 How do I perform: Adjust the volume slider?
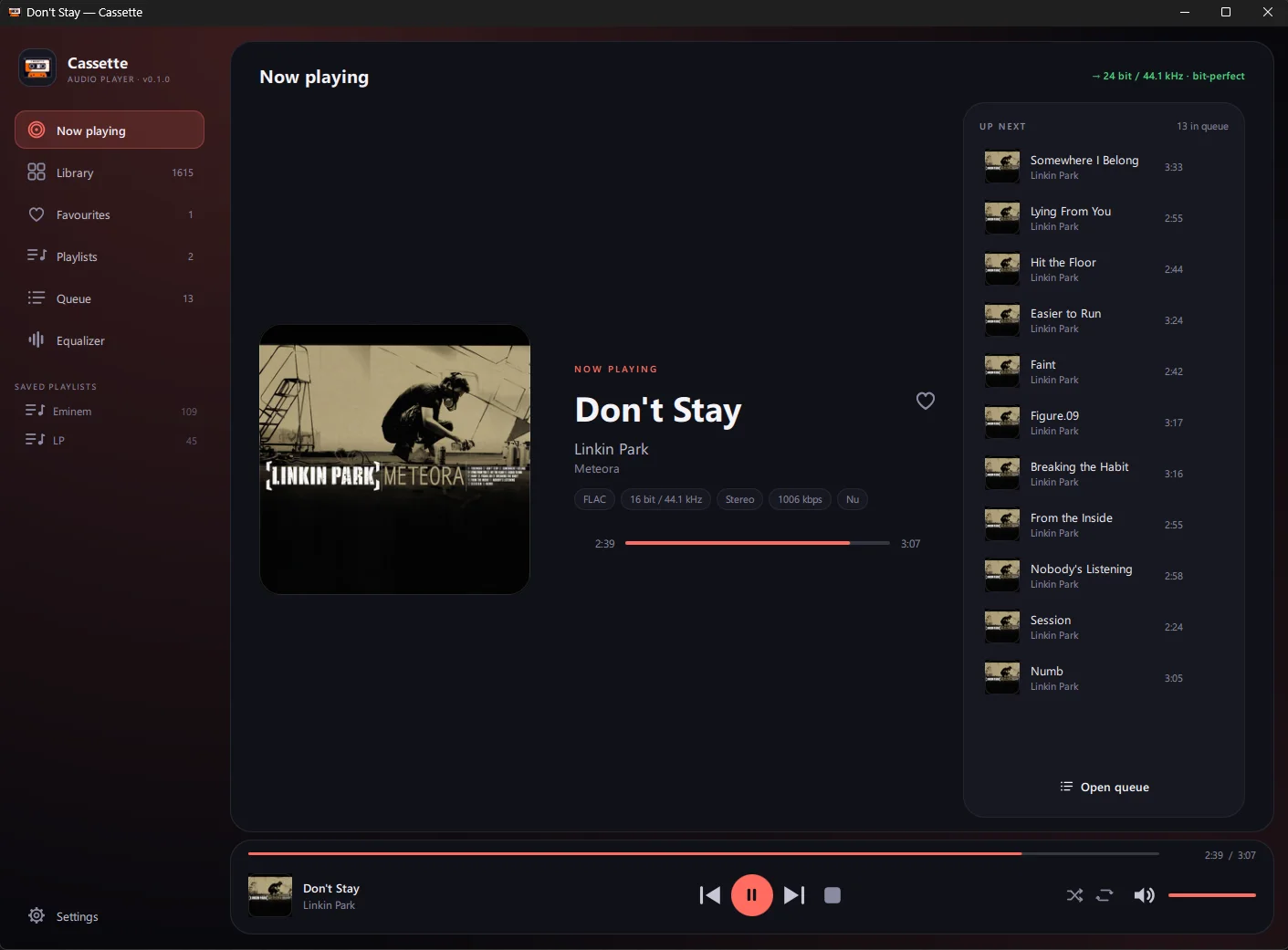tap(1212, 895)
